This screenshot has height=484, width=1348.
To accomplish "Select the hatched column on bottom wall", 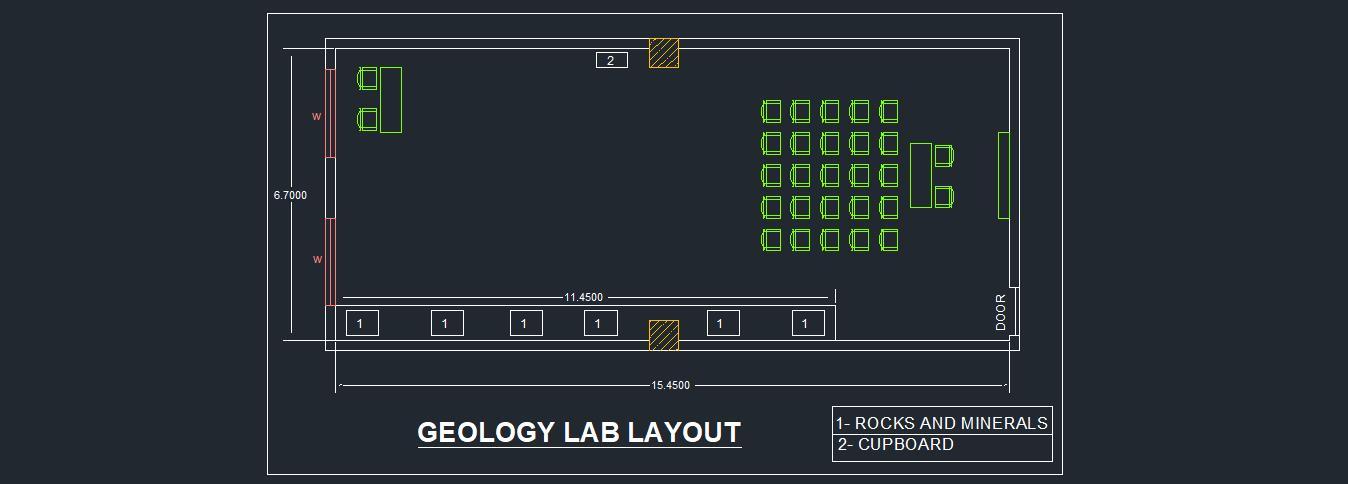I will click(664, 335).
